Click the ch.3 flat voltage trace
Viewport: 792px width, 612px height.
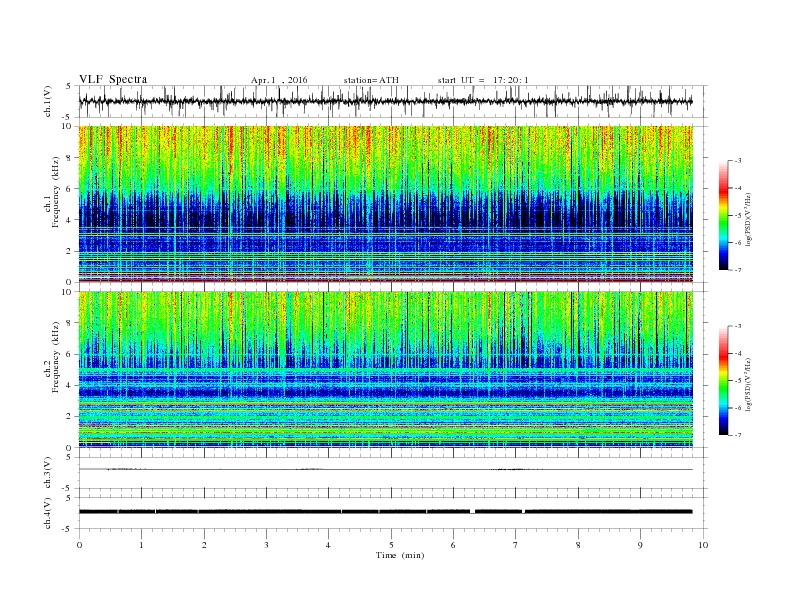[x=386, y=469]
